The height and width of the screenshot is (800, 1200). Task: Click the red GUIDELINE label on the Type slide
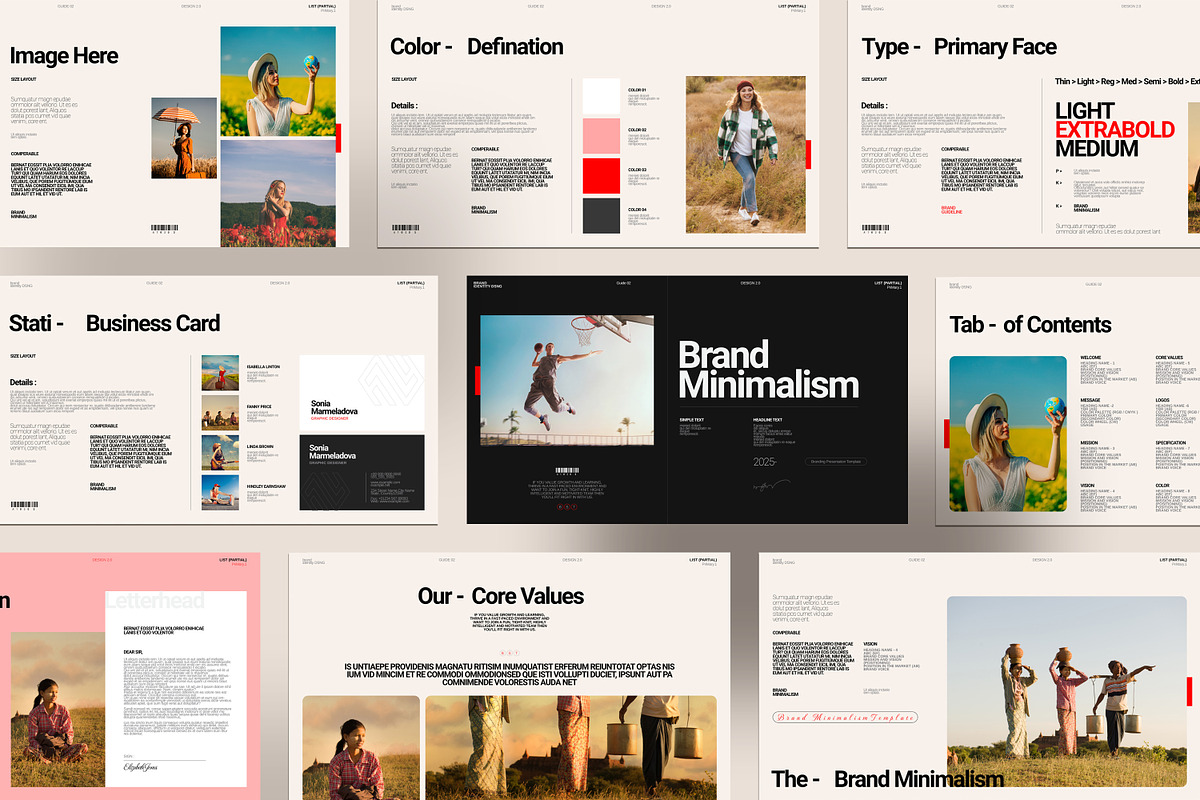click(x=954, y=211)
